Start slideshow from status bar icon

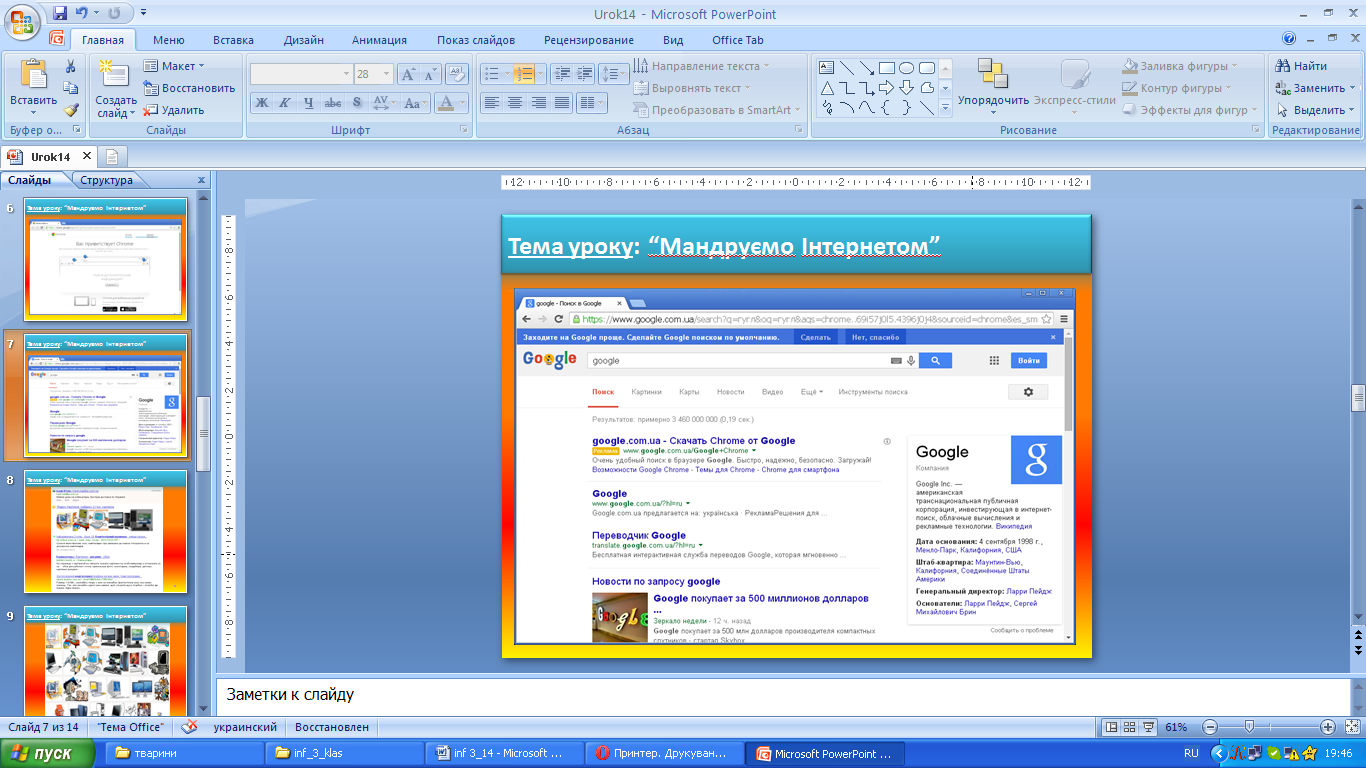pyautogui.click(x=1149, y=727)
